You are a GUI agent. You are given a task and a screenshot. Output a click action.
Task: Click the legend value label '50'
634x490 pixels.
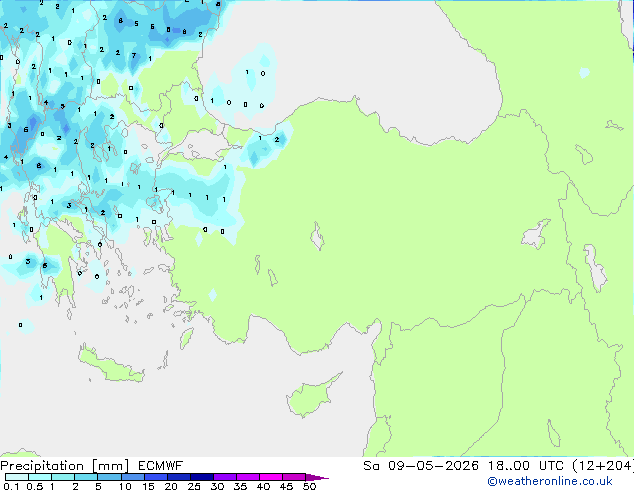click(309, 486)
